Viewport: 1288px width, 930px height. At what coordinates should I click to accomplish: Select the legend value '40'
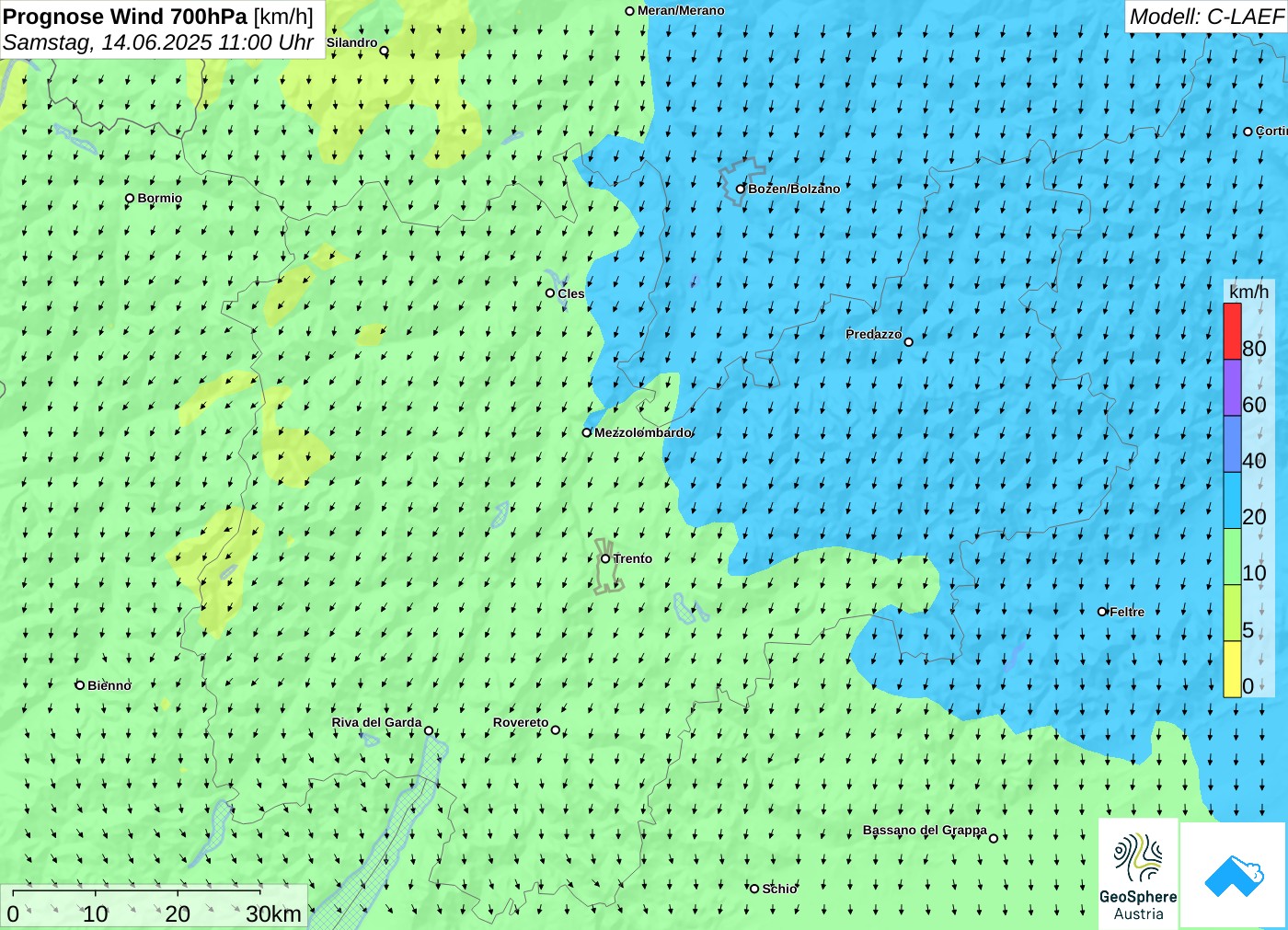tap(1254, 461)
